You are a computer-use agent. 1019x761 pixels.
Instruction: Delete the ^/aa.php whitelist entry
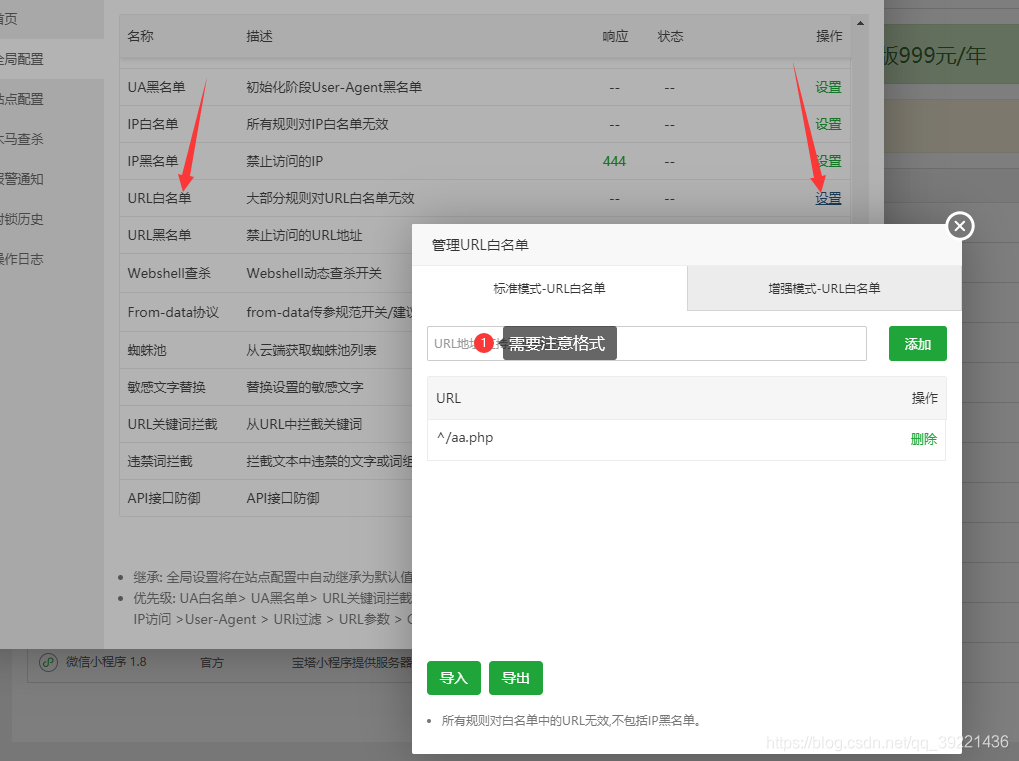pos(923,439)
